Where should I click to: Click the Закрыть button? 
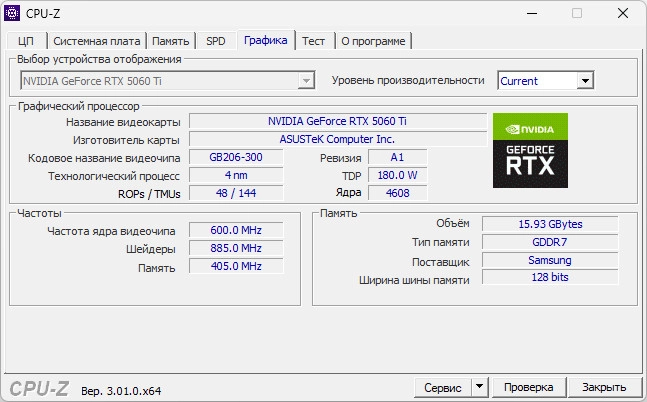[604, 387]
